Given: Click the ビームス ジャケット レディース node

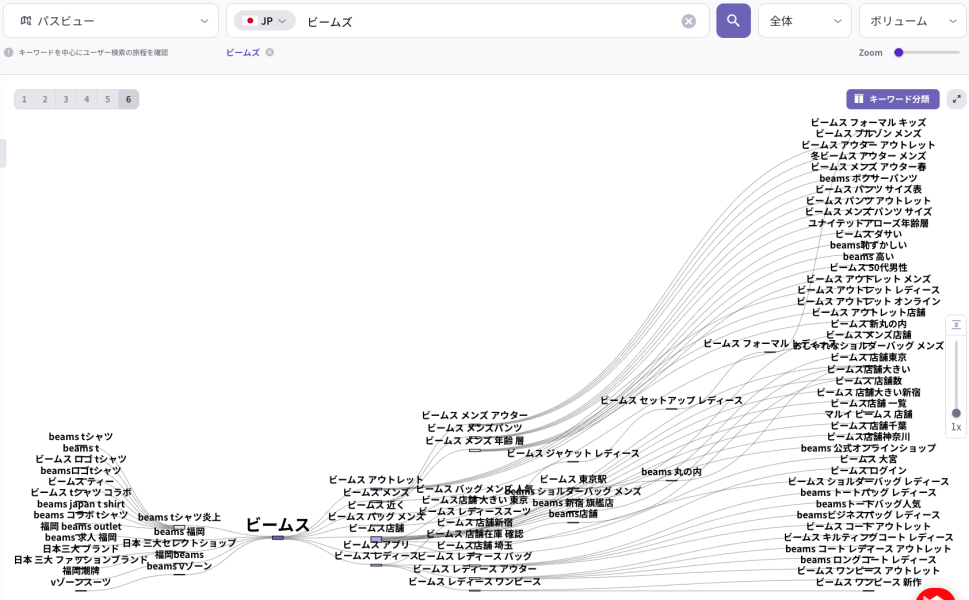Looking at the screenshot, I should [573, 454].
